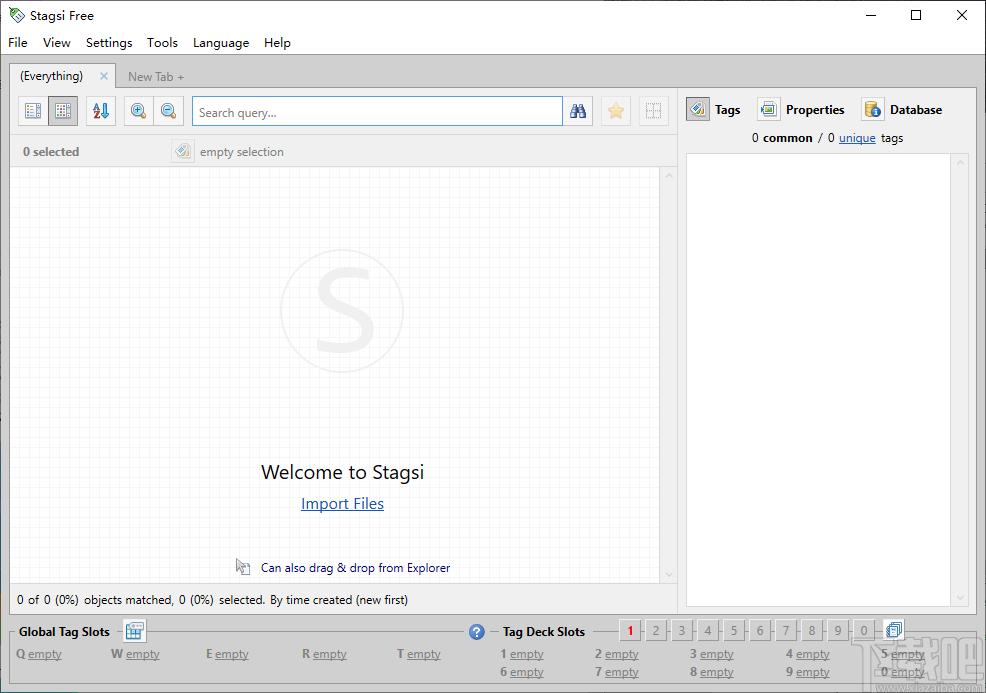Click the favorites star icon
986x693 pixels.
pyautogui.click(x=616, y=111)
